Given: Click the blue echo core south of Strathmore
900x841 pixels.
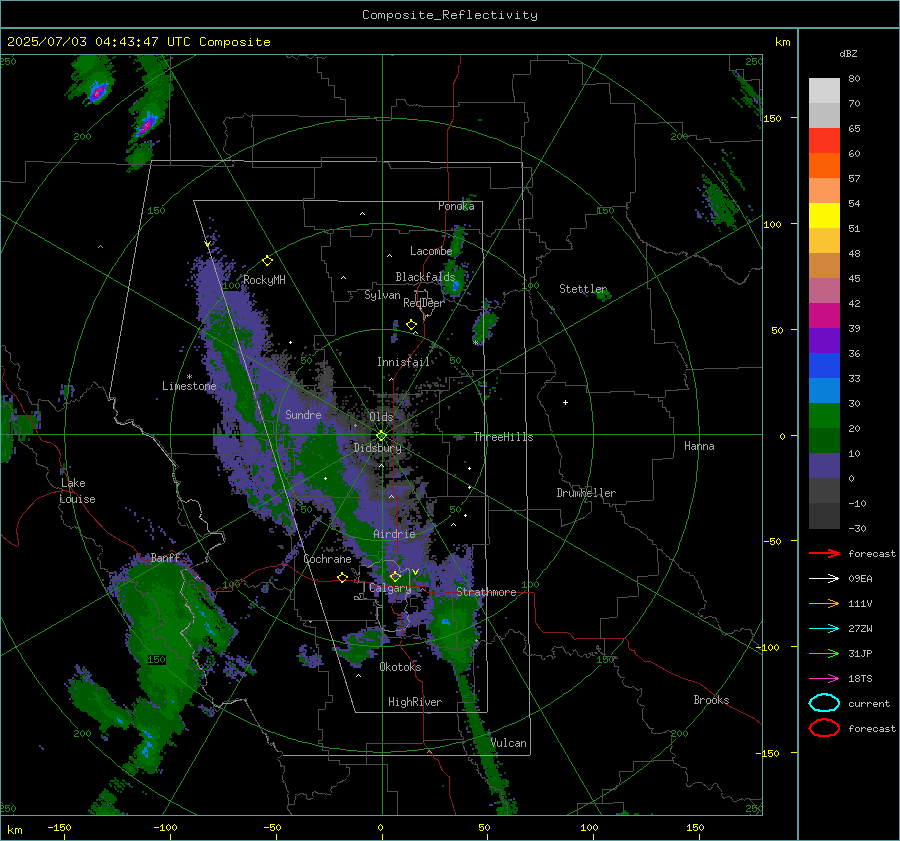Looking at the screenshot, I should pyautogui.click(x=446, y=622).
